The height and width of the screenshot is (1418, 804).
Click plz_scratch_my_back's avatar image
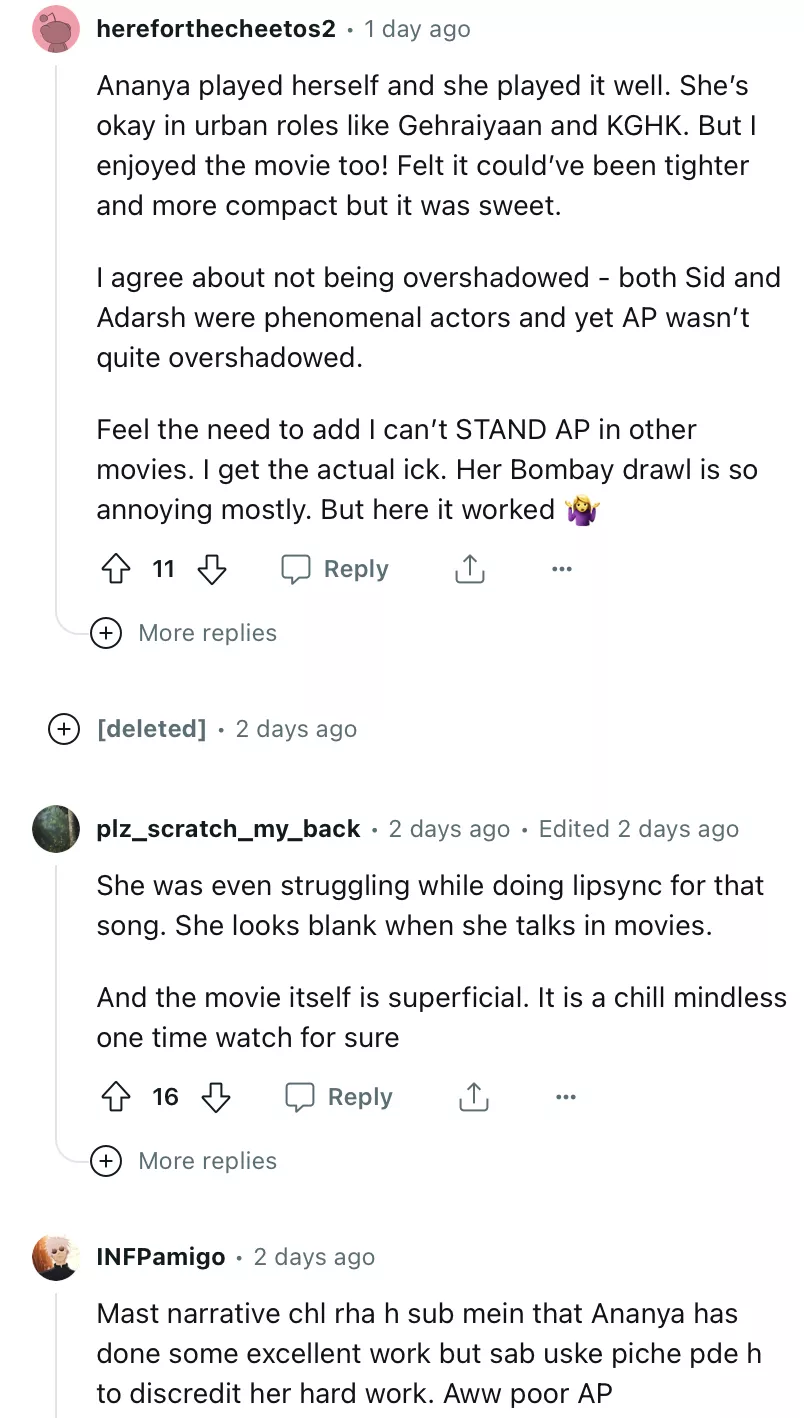click(x=56, y=829)
